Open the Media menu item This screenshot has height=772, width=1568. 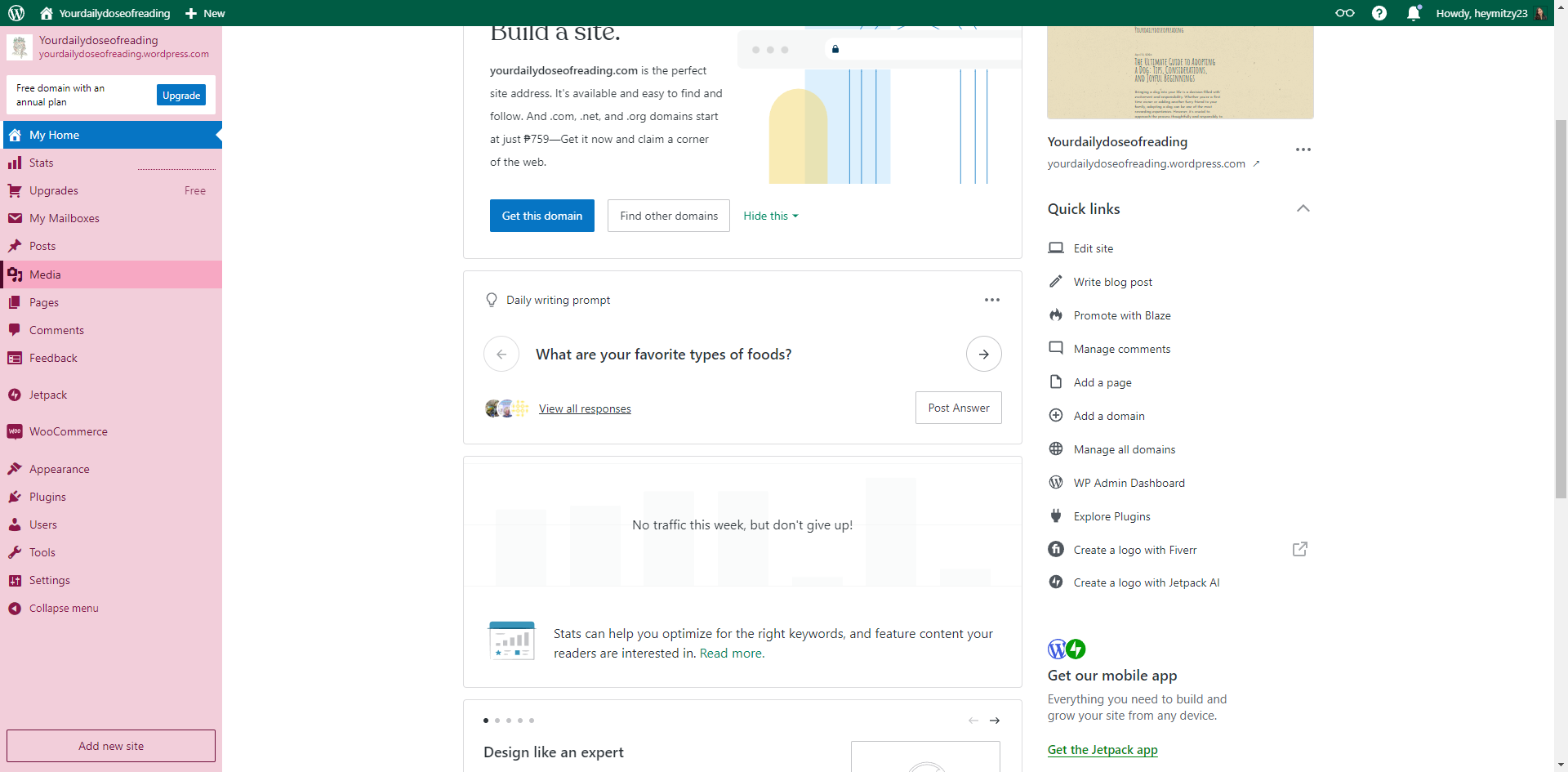[x=45, y=274]
